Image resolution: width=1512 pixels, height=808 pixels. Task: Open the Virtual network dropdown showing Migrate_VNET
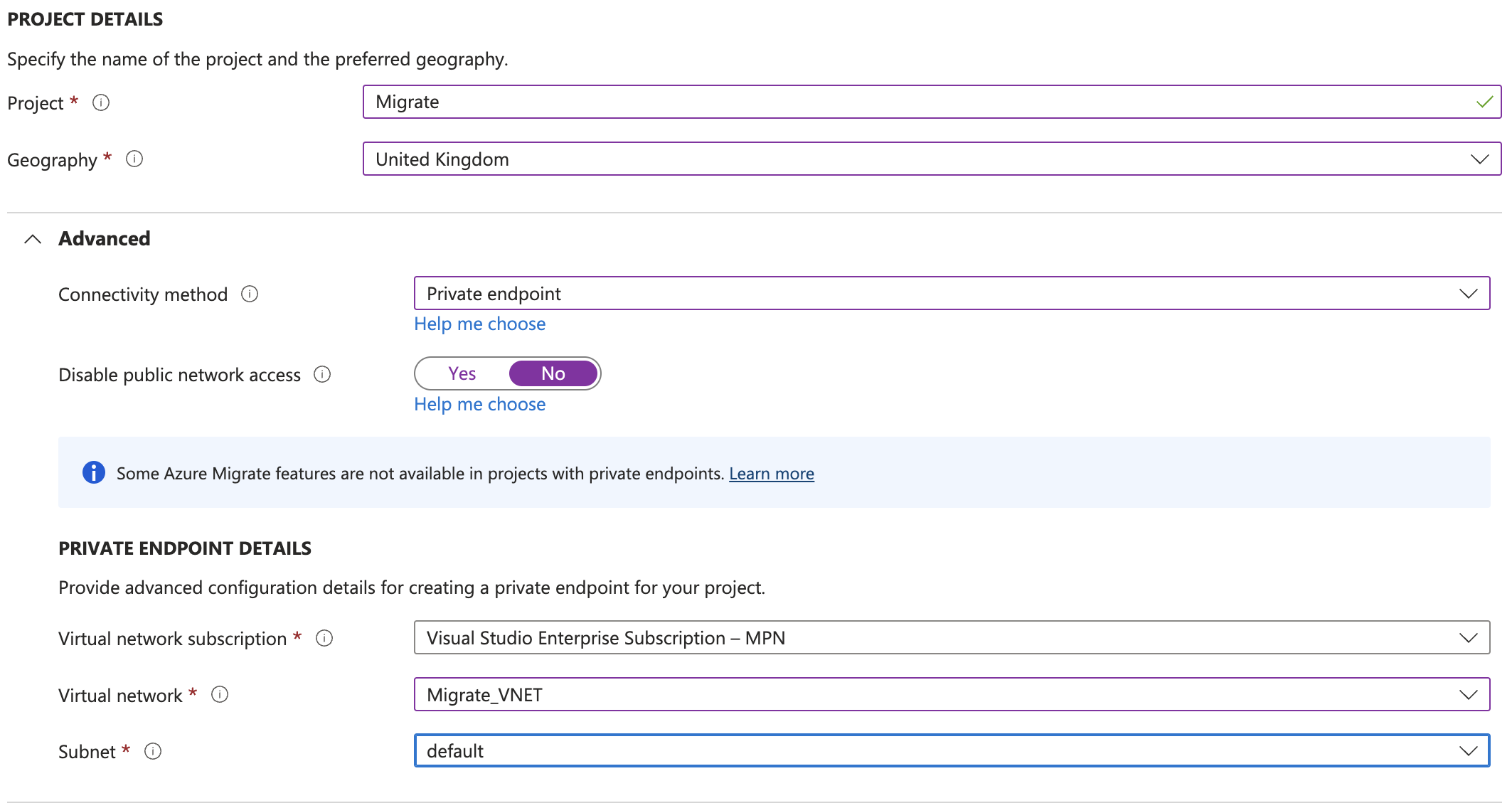(x=952, y=694)
